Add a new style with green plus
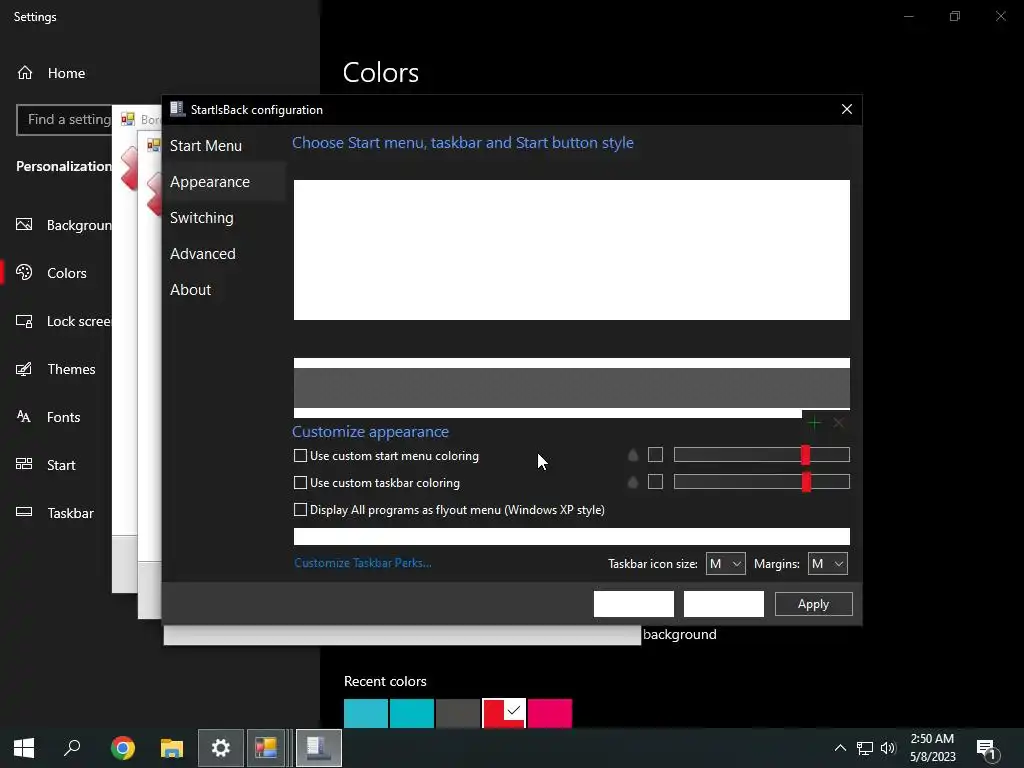This screenshot has height=768, width=1024. (x=814, y=423)
